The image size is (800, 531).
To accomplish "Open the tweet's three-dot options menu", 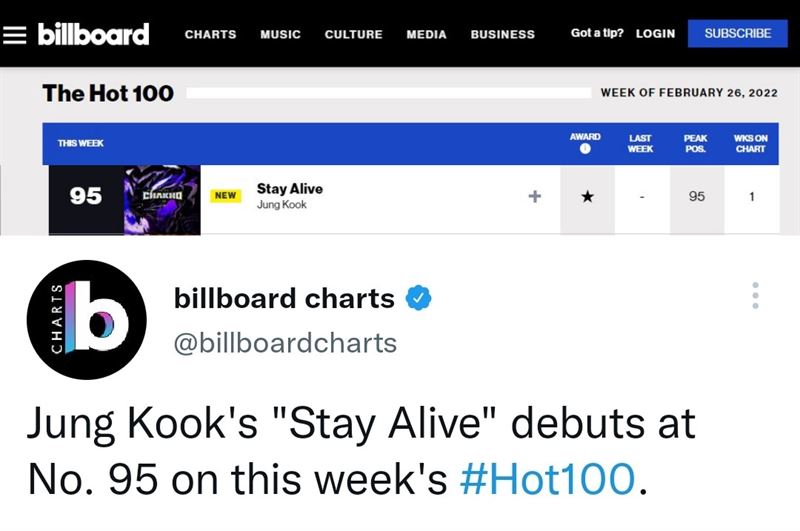I will 756,296.
